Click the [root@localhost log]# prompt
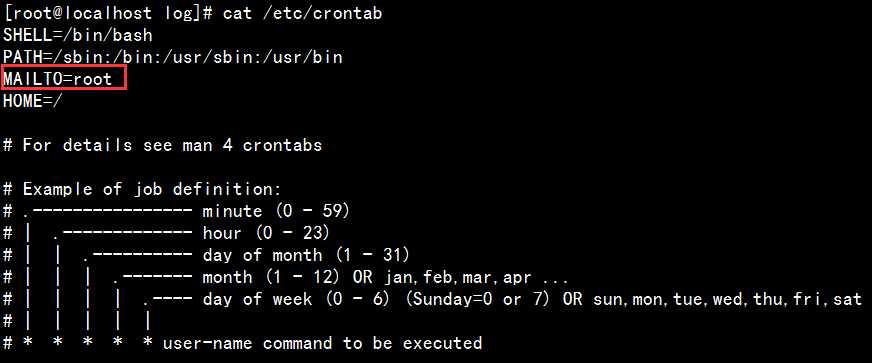The image size is (872, 363). pyautogui.click(x=108, y=13)
